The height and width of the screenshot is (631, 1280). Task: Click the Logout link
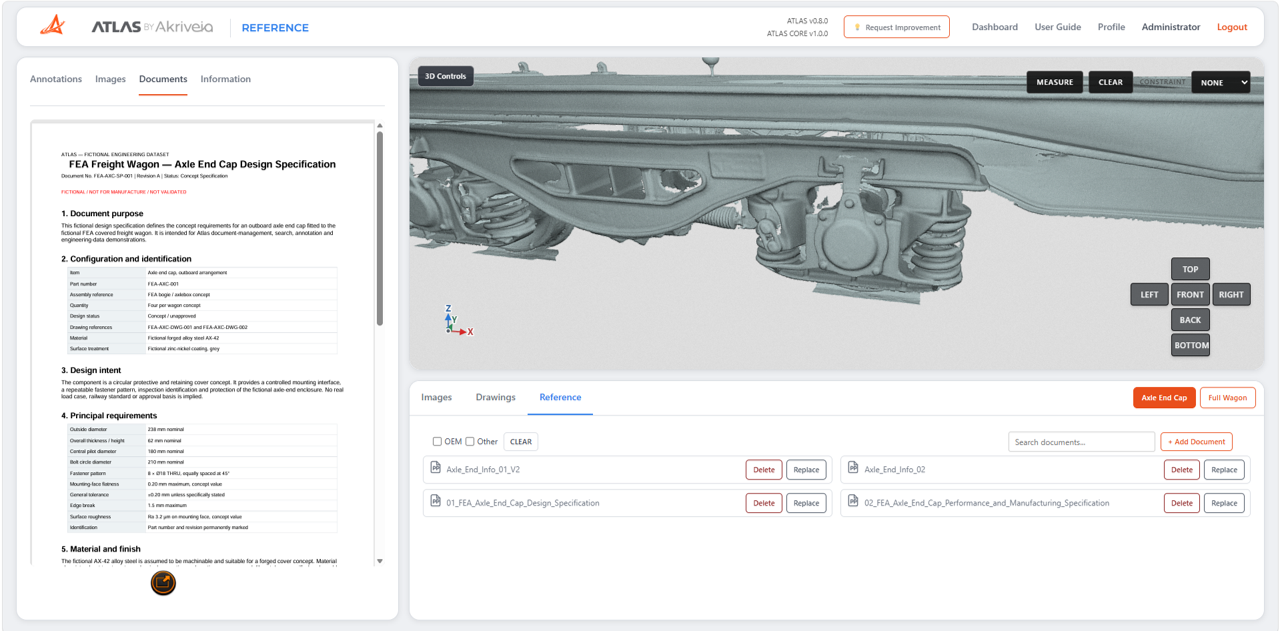coord(1232,27)
